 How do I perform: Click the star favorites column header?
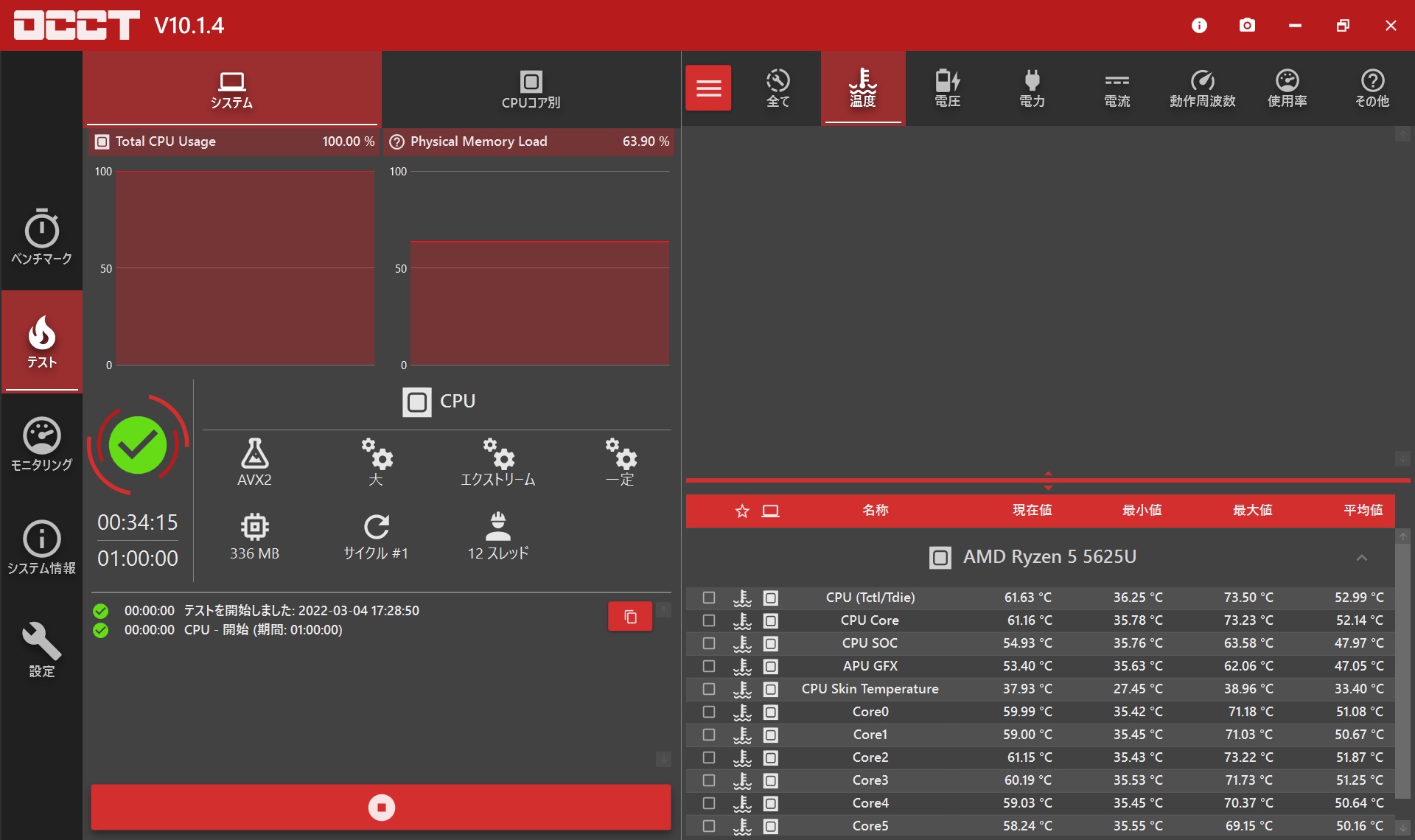742,511
